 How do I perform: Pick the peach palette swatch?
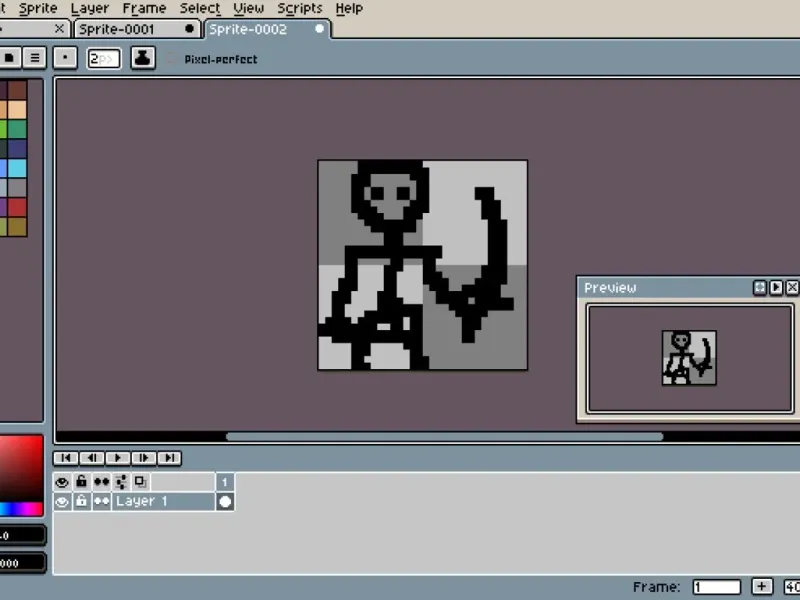17,110
